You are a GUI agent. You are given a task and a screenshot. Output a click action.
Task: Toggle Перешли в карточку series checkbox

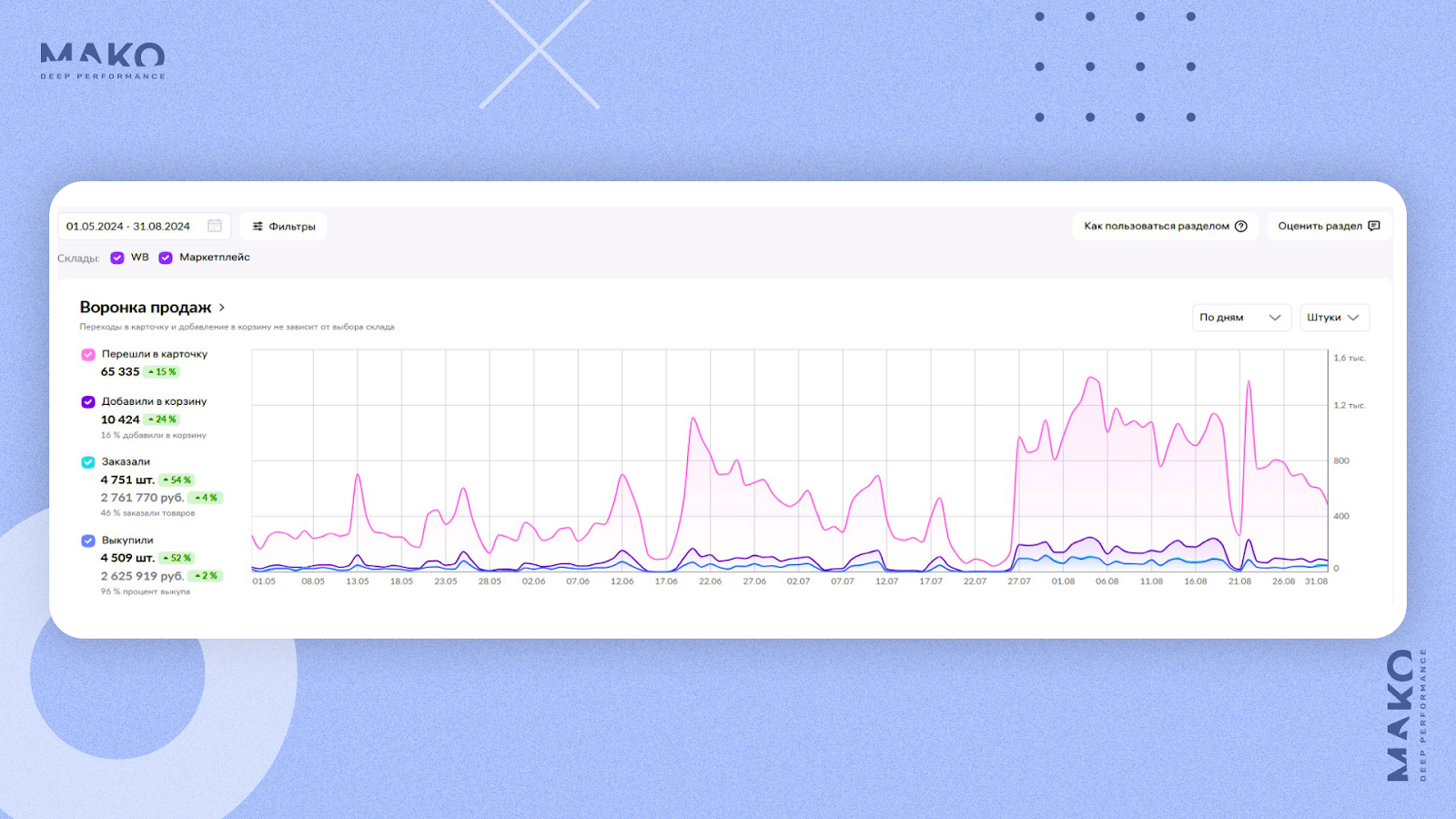pos(88,355)
